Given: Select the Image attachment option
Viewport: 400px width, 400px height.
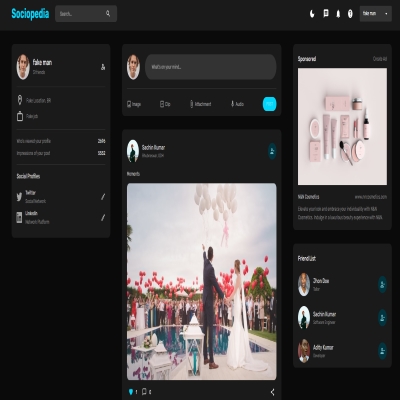Looking at the screenshot, I should click(134, 104).
